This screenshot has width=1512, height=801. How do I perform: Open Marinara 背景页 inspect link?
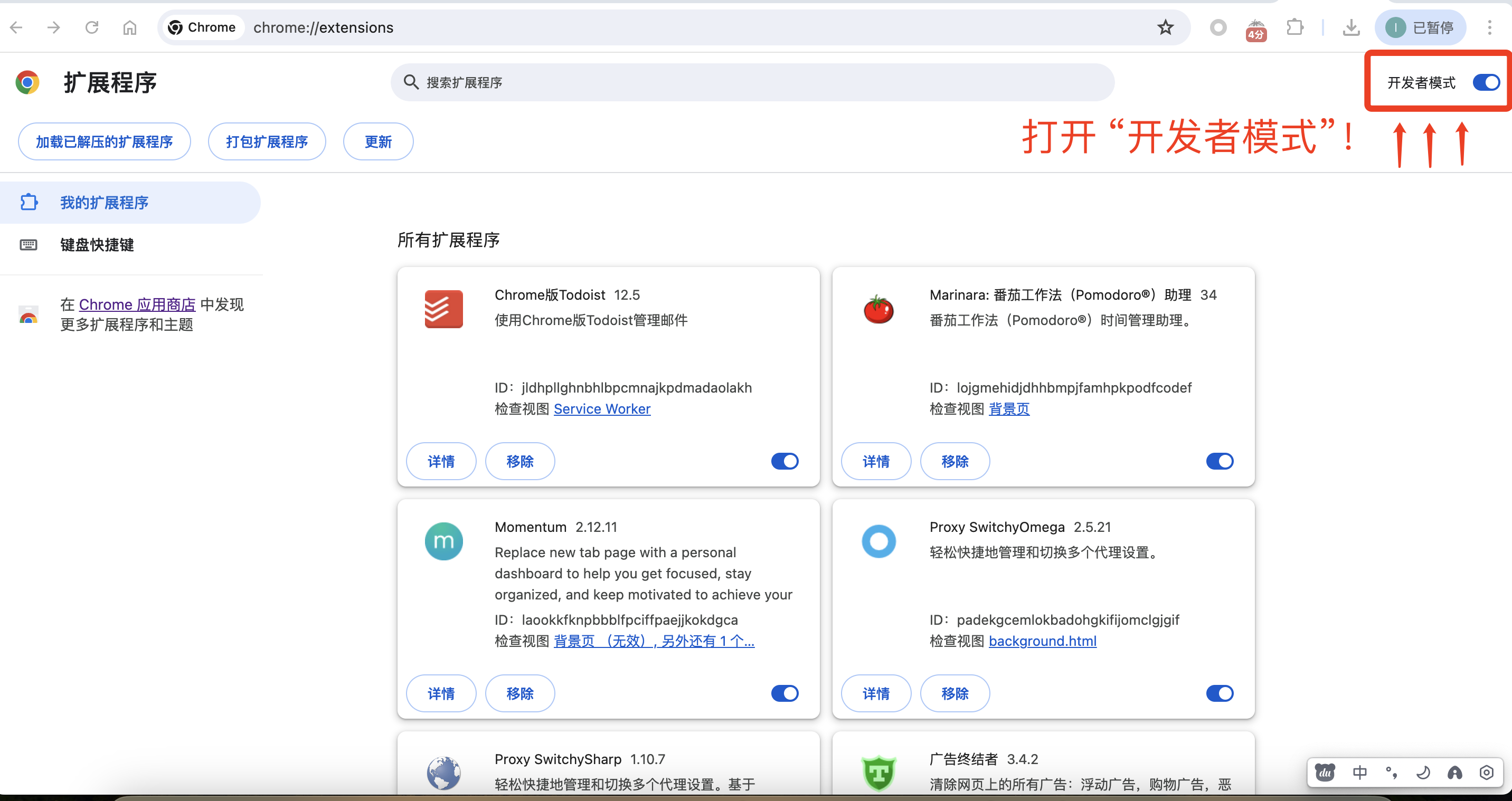(1009, 409)
